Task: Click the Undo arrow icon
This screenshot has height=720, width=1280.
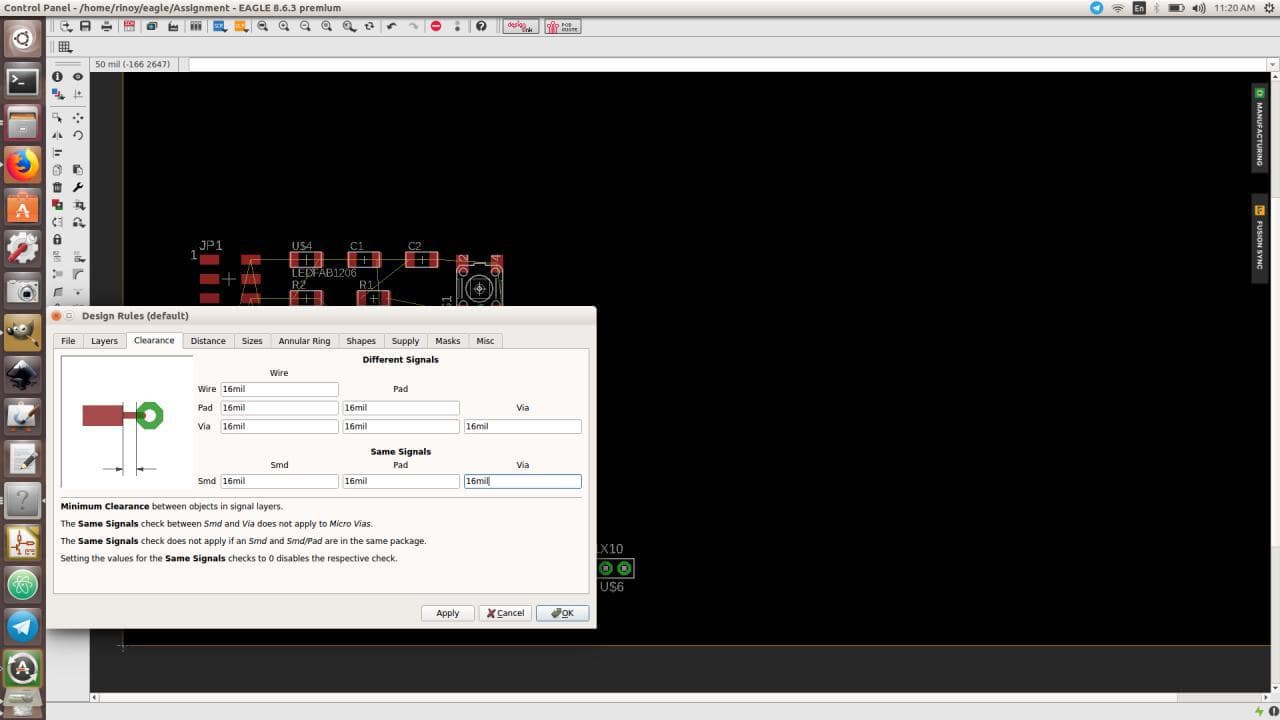Action: 391,26
